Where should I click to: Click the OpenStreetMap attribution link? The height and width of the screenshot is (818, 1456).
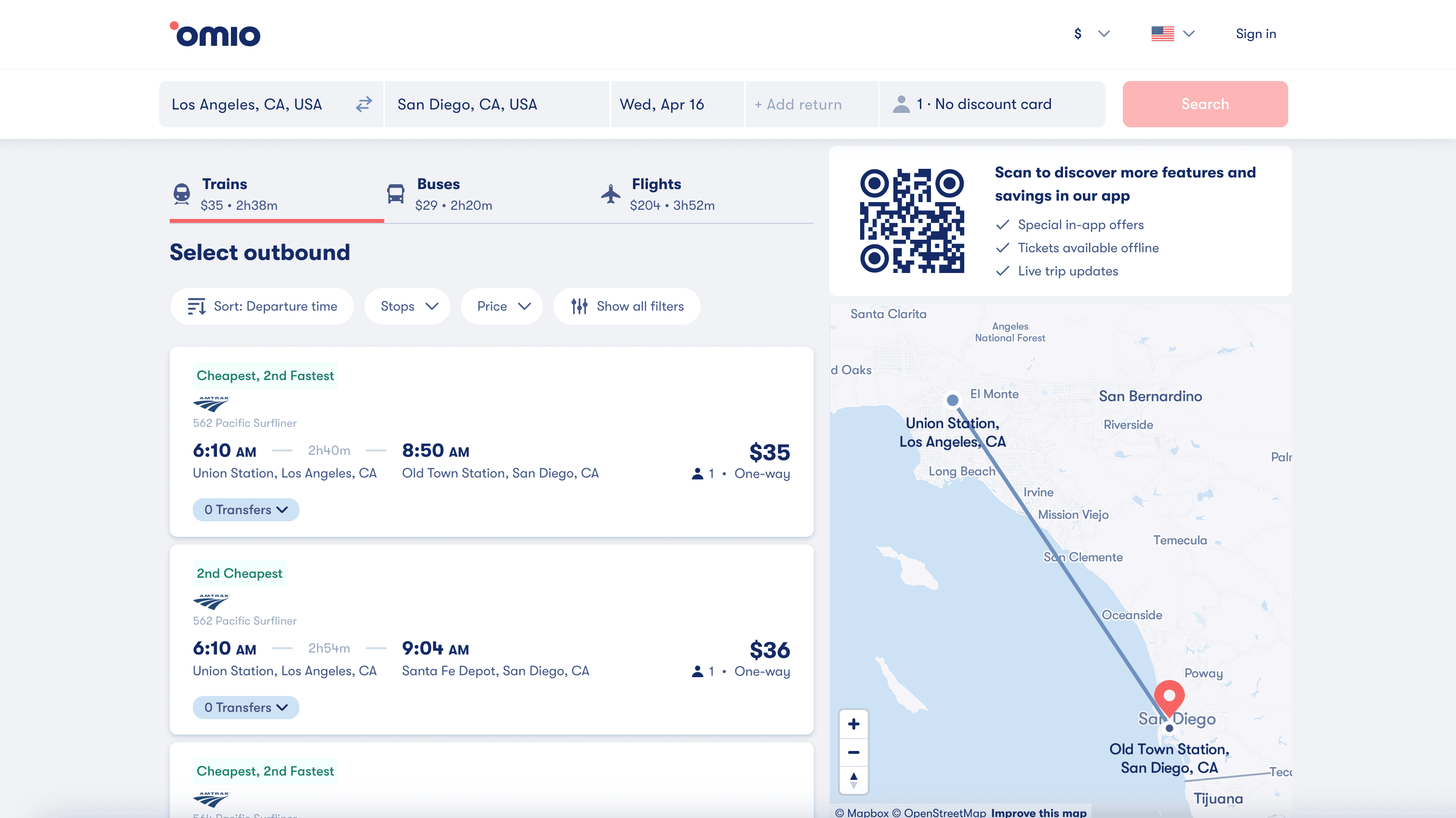click(939, 812)
